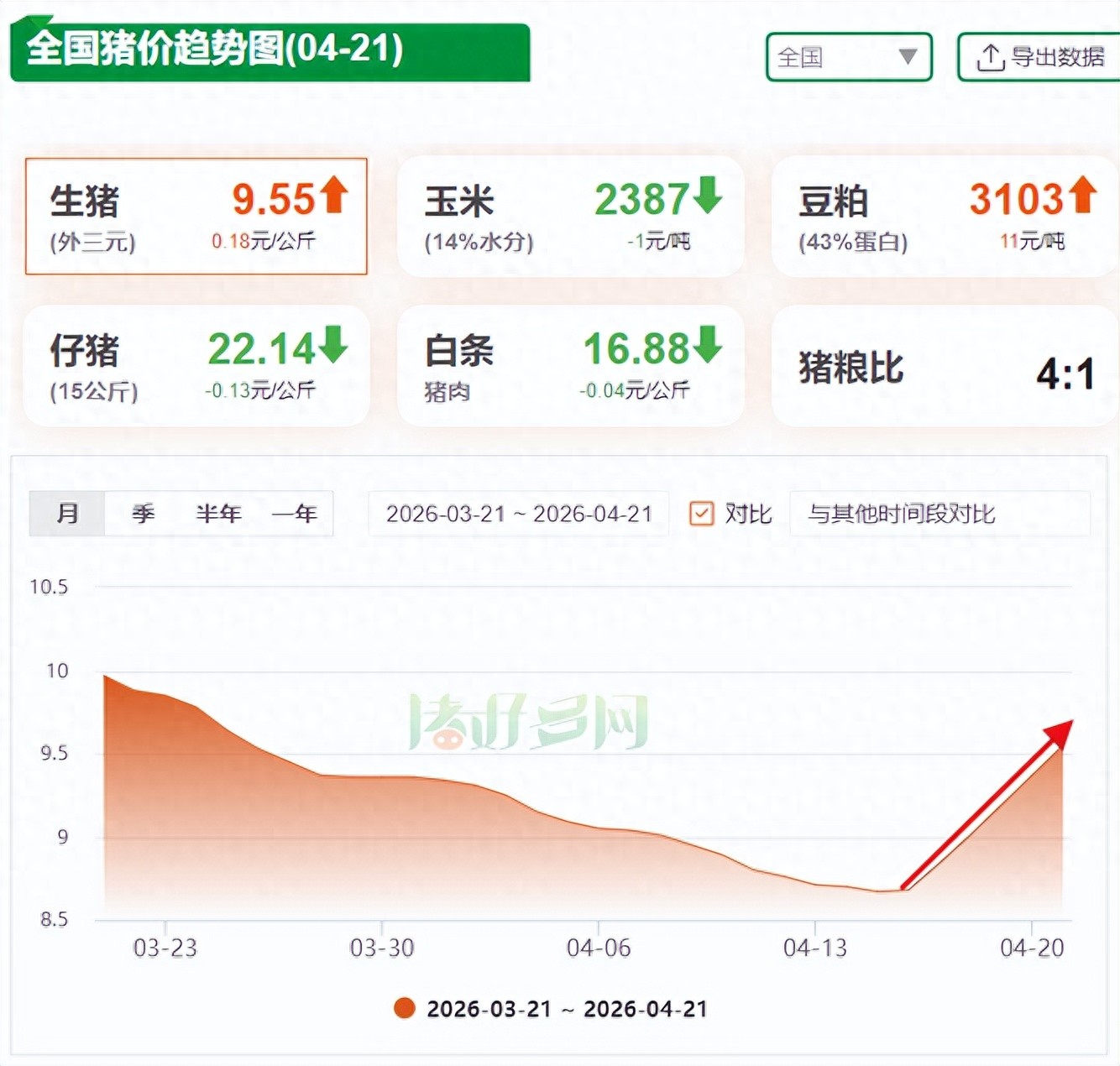Click the orange legend dot below the chart
The width and height of the screenshot is (1120, 1066).
(405, 1008)
